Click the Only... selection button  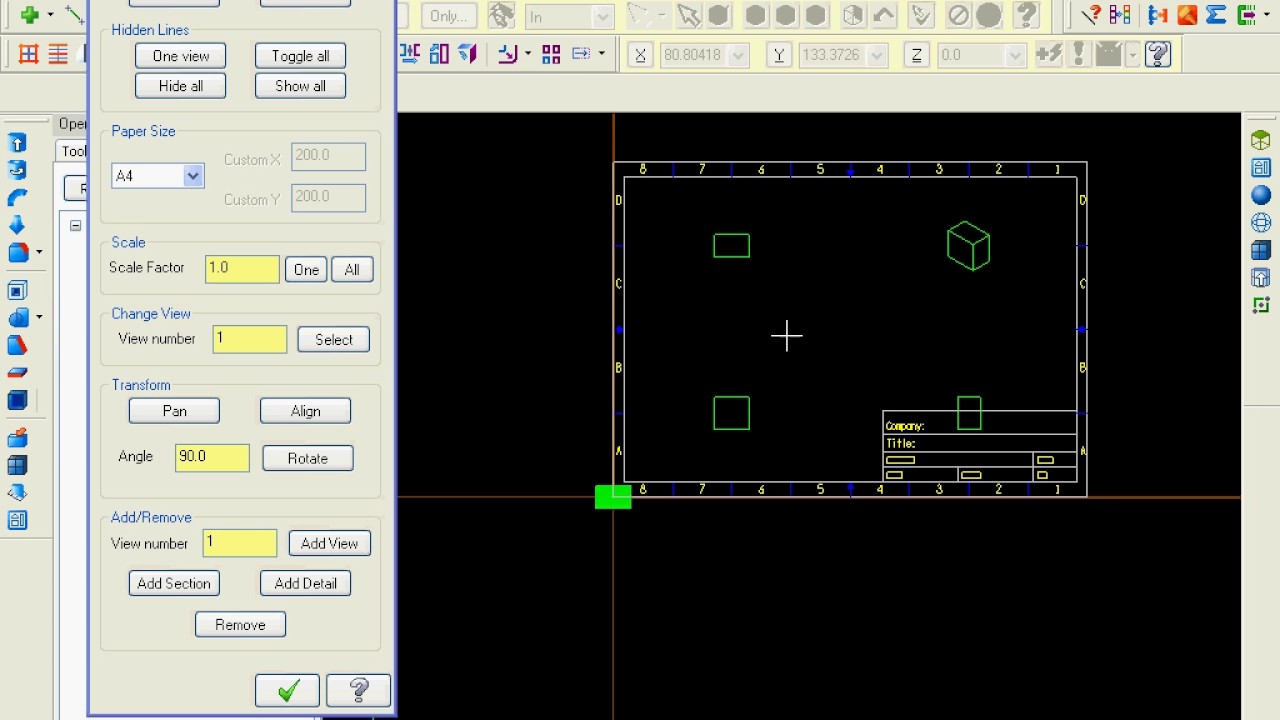point(449,16)
